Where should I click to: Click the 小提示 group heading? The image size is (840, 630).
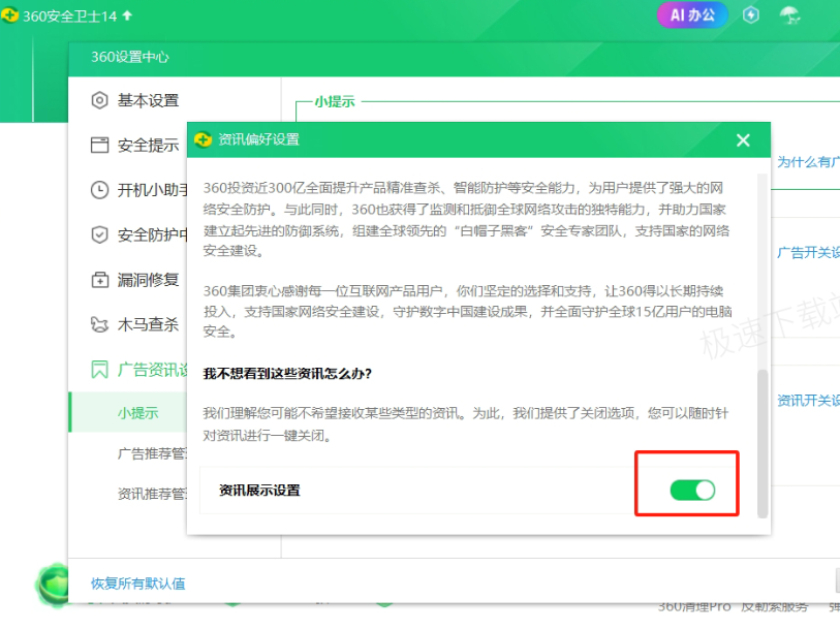coord(334,101)
